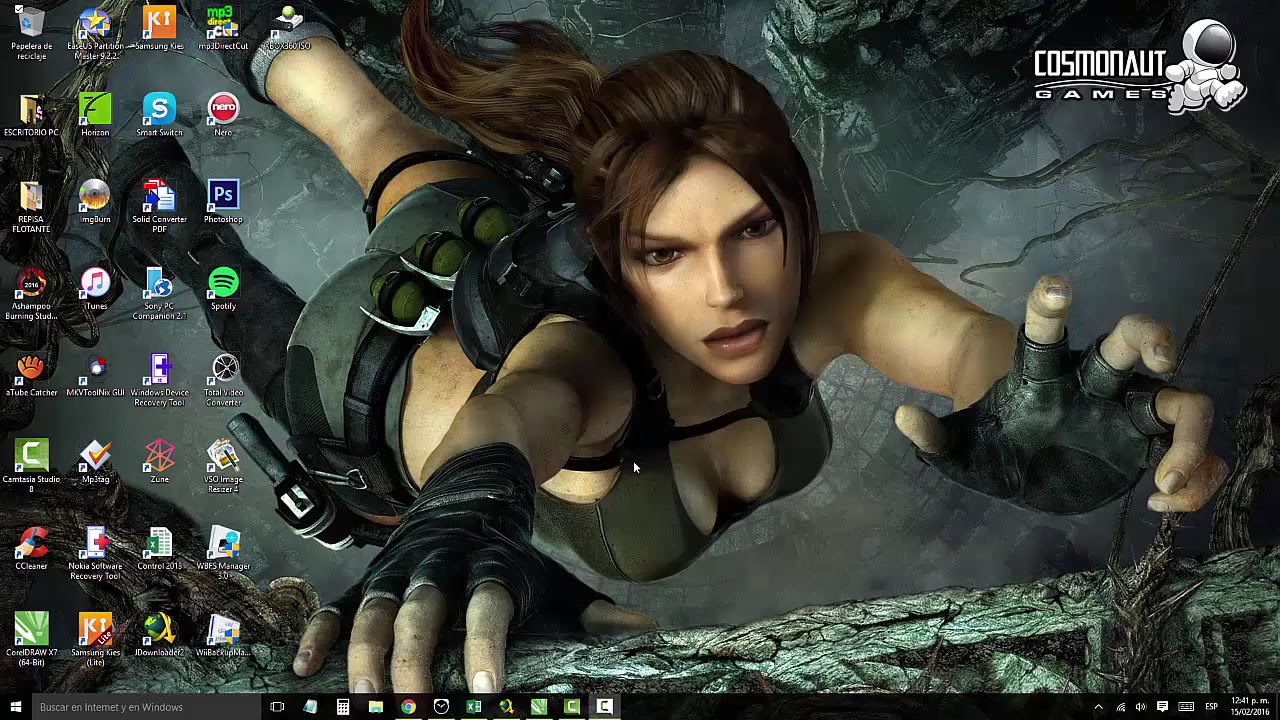Viewport: 1280px width, 720px height.
Task: Open Task View from the taskbar
Action: 277,707
